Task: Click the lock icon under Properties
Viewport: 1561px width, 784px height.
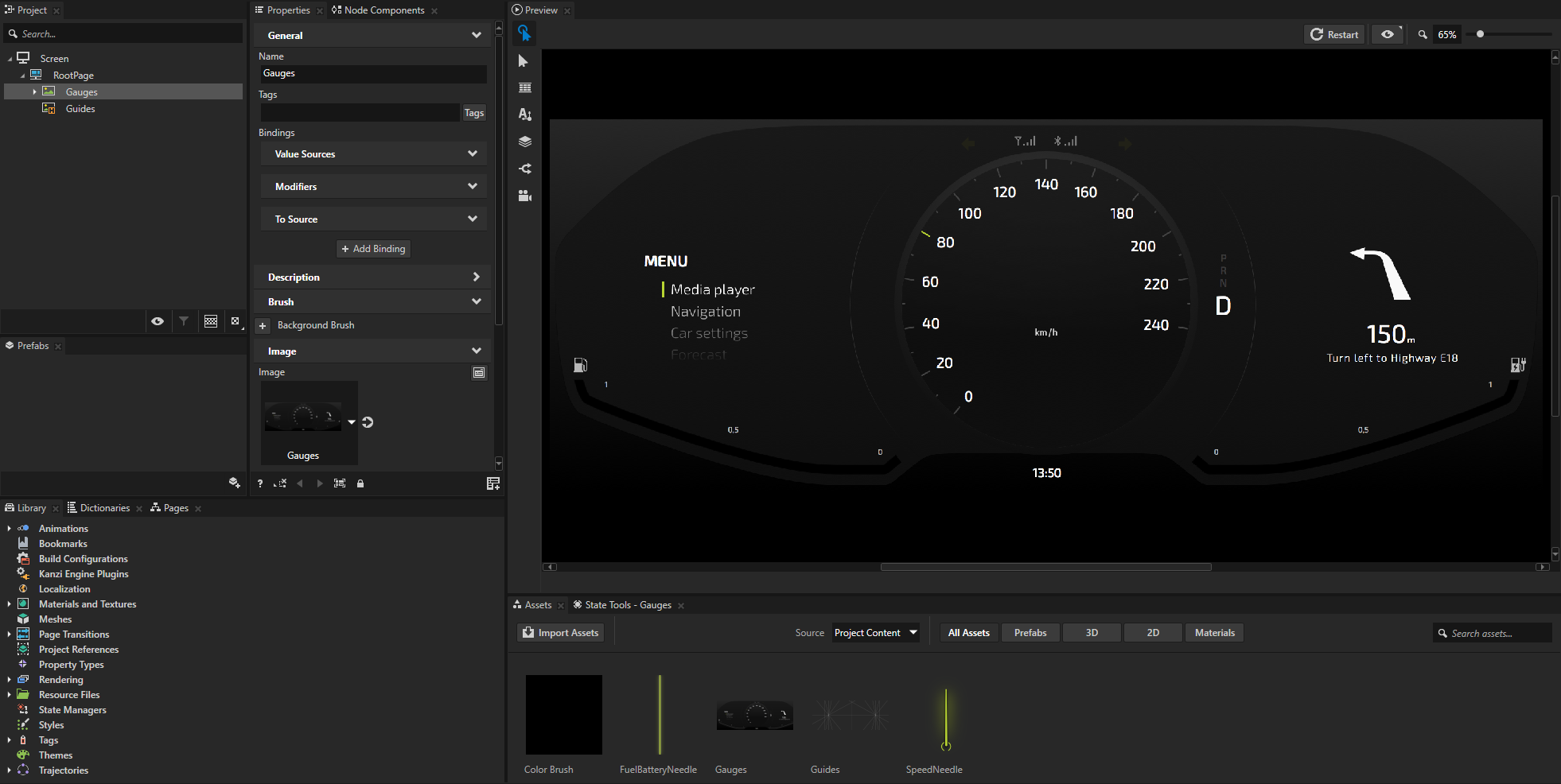Action: [360, 483]
